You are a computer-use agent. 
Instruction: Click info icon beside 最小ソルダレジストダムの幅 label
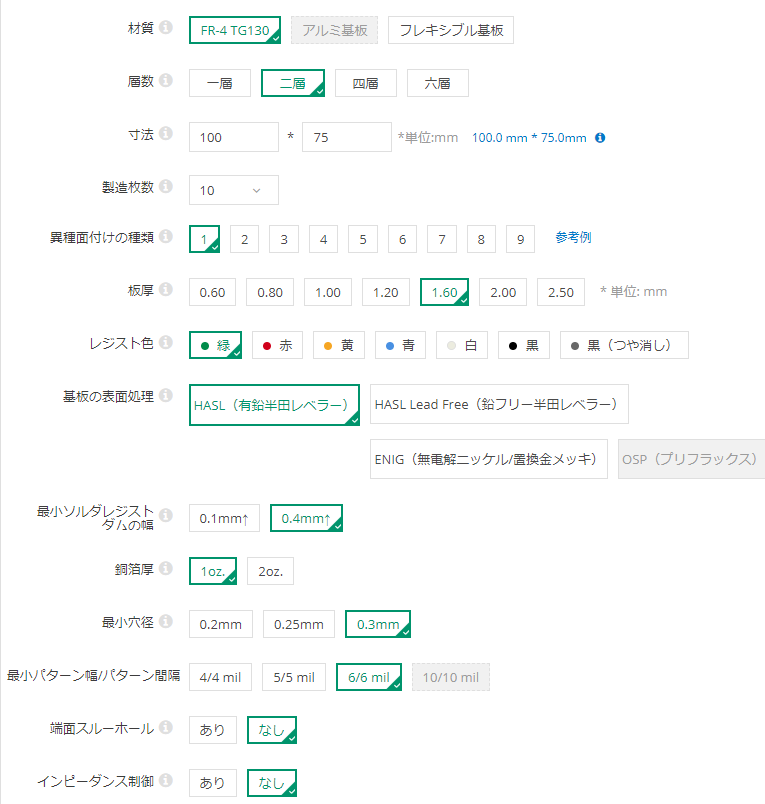pos(166,515)
